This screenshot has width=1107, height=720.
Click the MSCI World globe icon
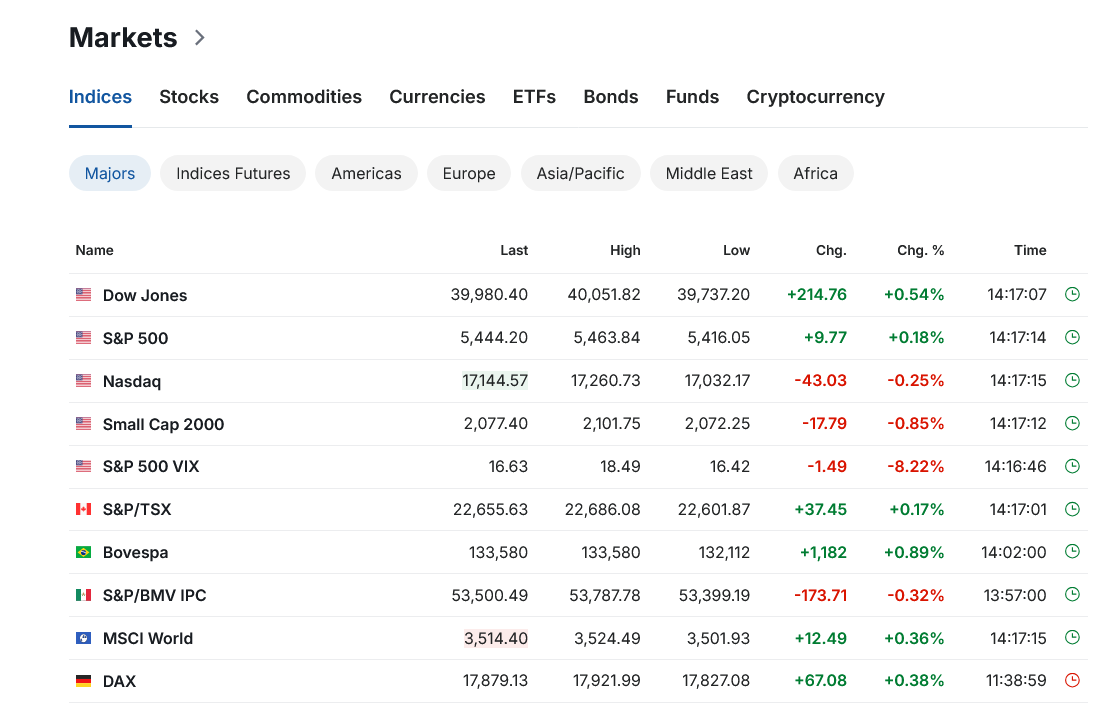click(x=83, y=638)
